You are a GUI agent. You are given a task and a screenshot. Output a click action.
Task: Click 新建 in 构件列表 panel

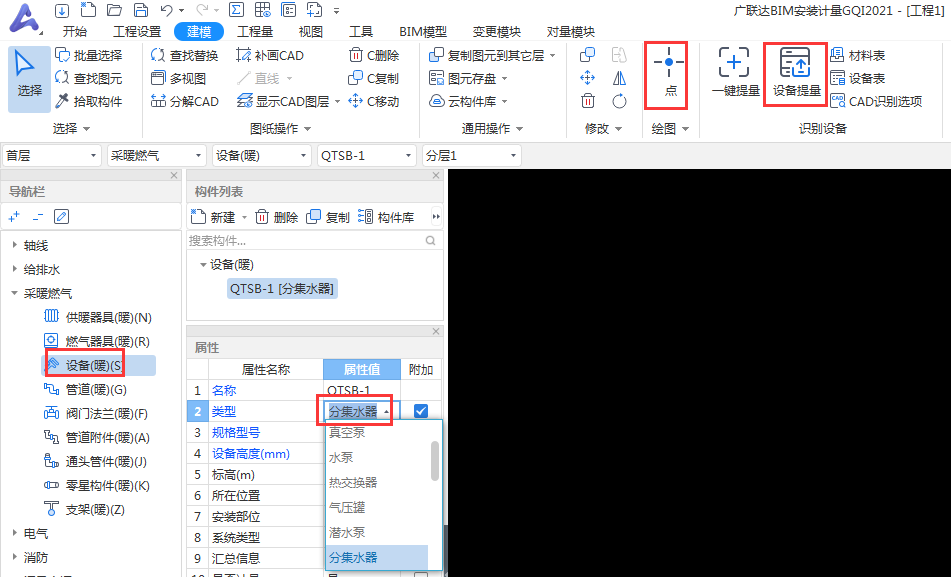pyautogui.click(x=213, y=217)
